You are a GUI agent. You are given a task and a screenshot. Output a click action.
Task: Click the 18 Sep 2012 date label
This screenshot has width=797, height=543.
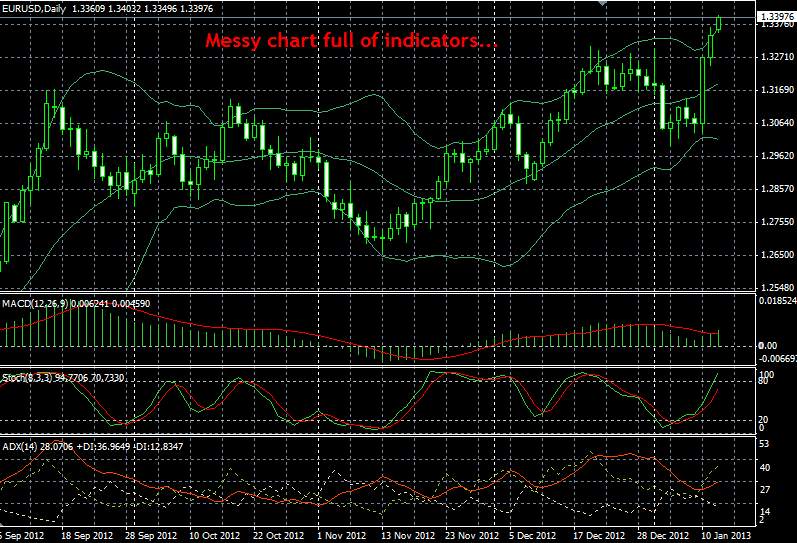[87, 536]
